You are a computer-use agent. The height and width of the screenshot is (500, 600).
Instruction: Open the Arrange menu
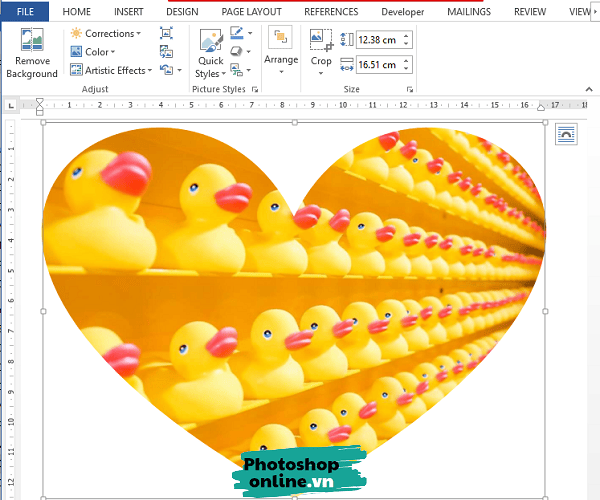pos(281,50)
